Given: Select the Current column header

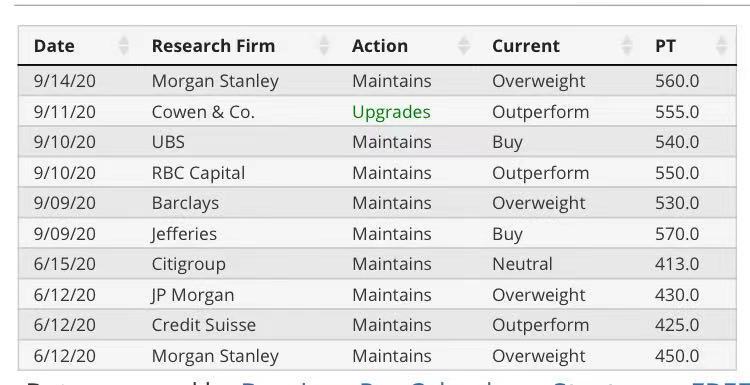Looking at the screenshot, I should pyautogui.click(x=526, y=46).
